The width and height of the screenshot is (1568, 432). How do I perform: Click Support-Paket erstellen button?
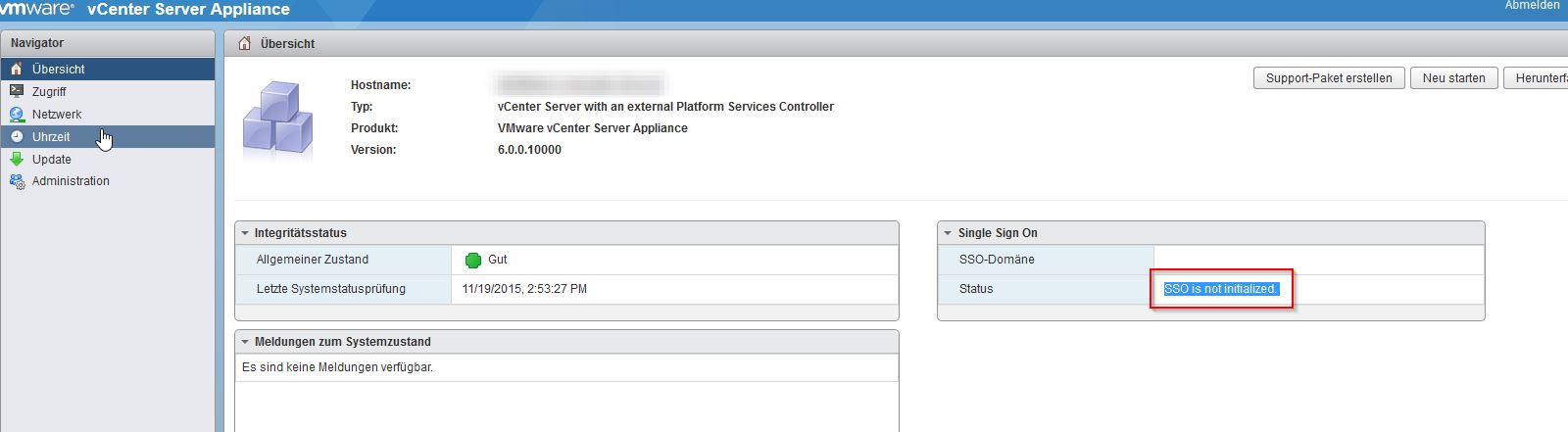1329,78
